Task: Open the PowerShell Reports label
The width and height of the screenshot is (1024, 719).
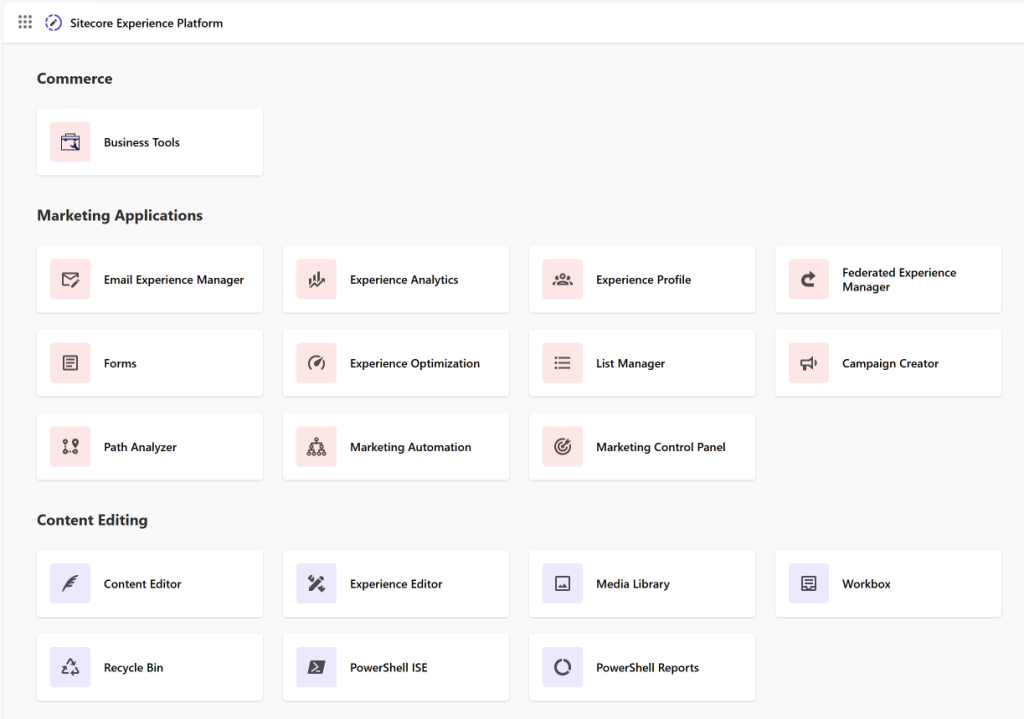Action: (x=647, y=667)
